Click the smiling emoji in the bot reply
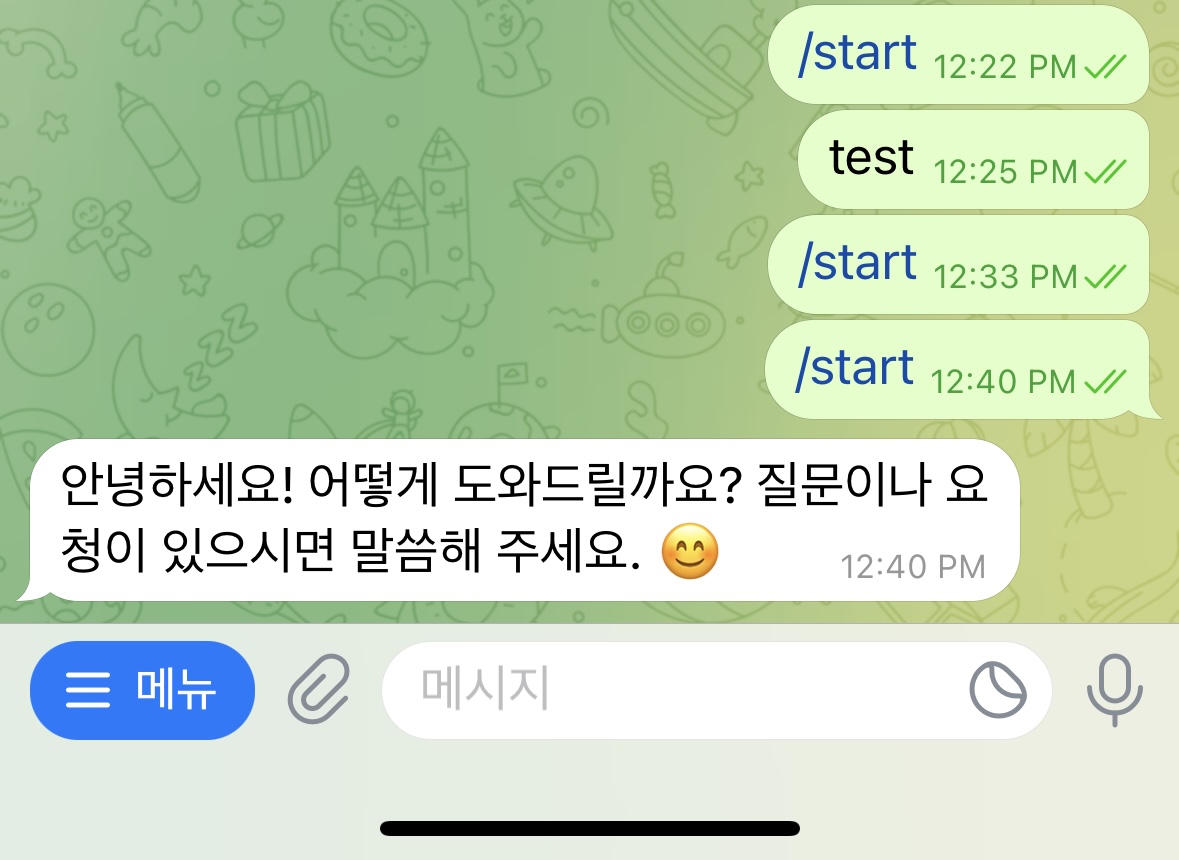 pos(690,551)
